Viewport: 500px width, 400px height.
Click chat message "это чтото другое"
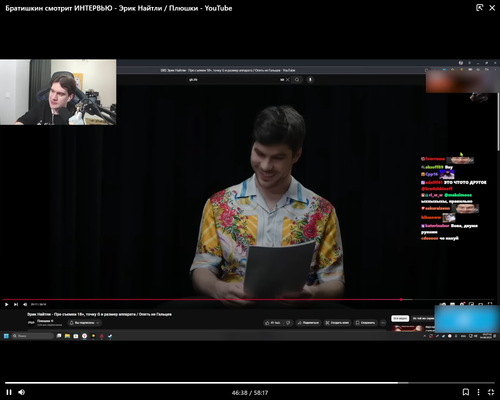click(x=465, y=182)
